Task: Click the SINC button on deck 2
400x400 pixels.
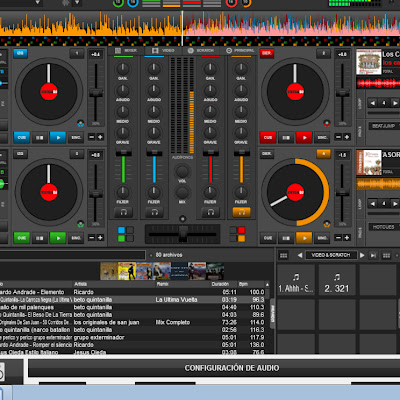Action: [x=322, y=137]
